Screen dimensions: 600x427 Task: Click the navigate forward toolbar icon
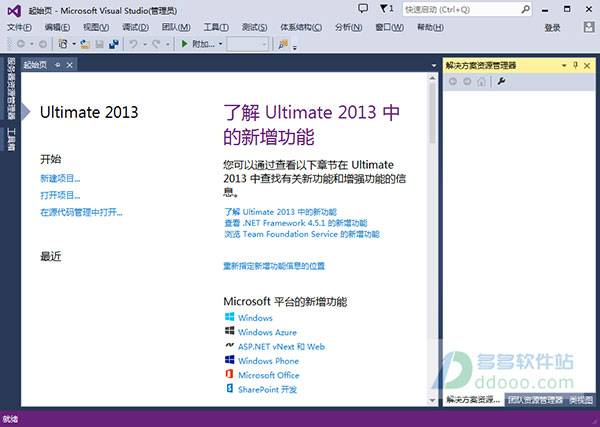[43, 44]
